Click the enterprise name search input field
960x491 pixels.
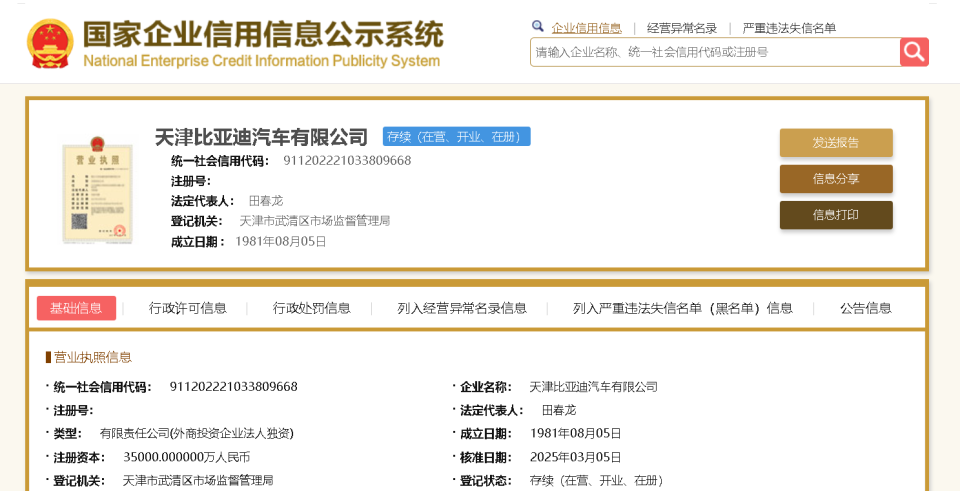coord(714,52)
